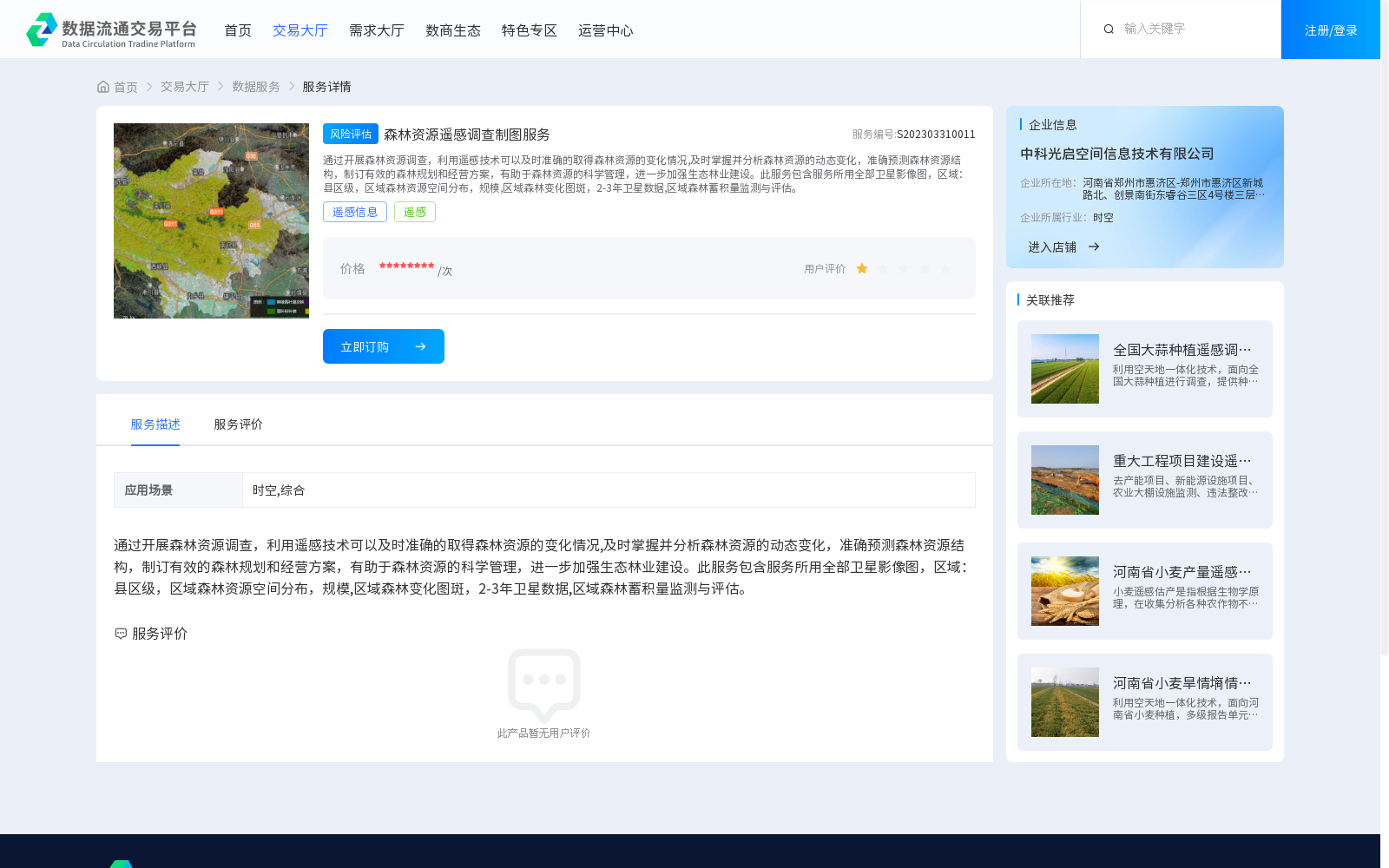Click the arrow icon in 立即订购 button
This screenshot has height=868, width=1389.
click(420, 347)
